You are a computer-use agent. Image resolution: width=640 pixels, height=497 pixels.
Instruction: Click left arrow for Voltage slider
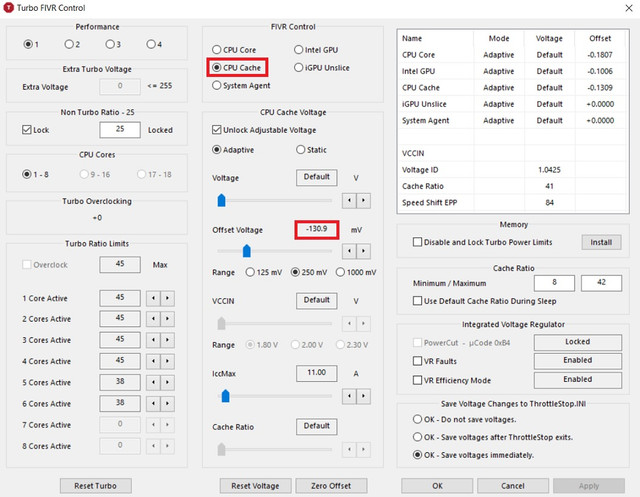pyautogui.click(x=349, y=201)
